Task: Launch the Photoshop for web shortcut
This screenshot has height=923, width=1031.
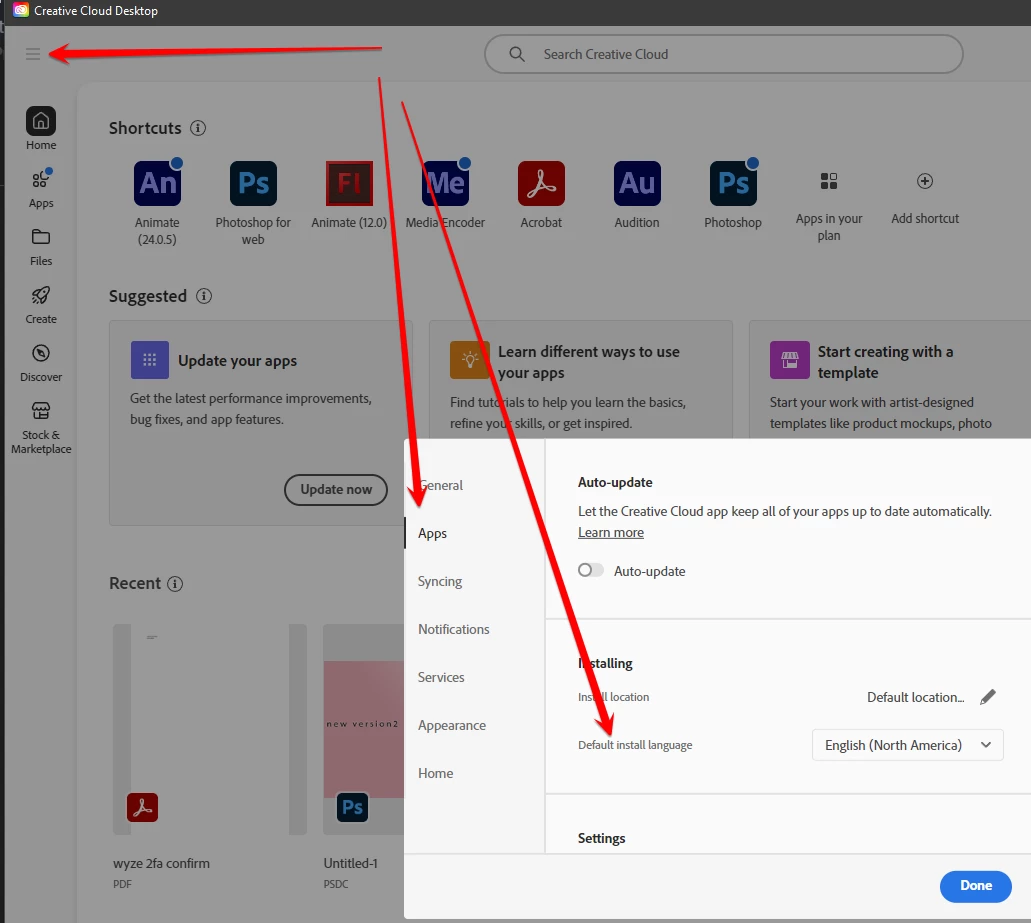Action: tap(253, 183)
